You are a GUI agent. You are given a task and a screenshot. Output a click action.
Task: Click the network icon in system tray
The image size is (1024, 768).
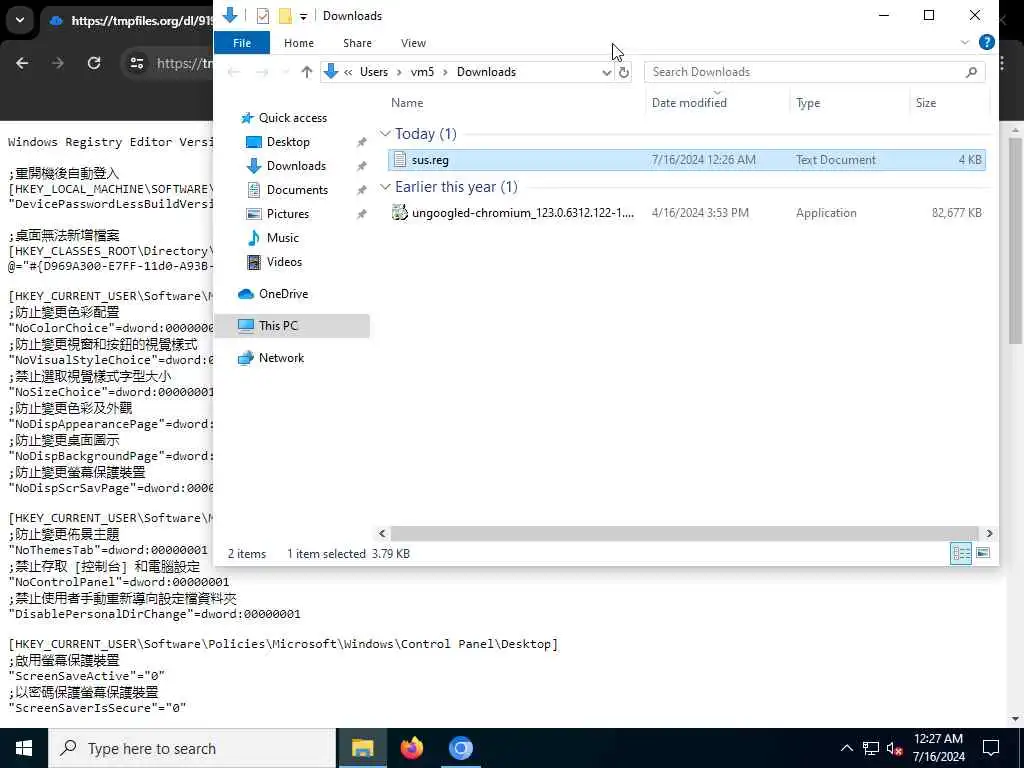pos(871,748)
